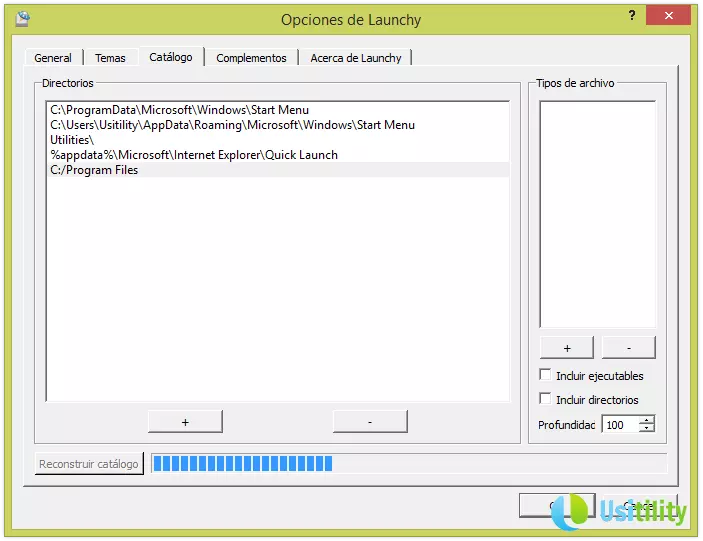
Task: Open the Temas tab
Action: coord(110,58)
